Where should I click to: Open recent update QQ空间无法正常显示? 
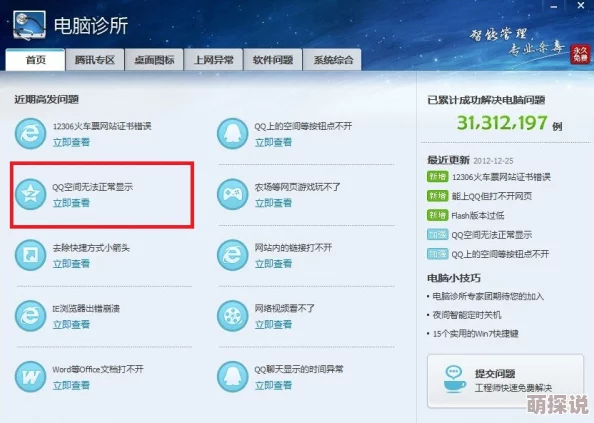pos(492,235)
